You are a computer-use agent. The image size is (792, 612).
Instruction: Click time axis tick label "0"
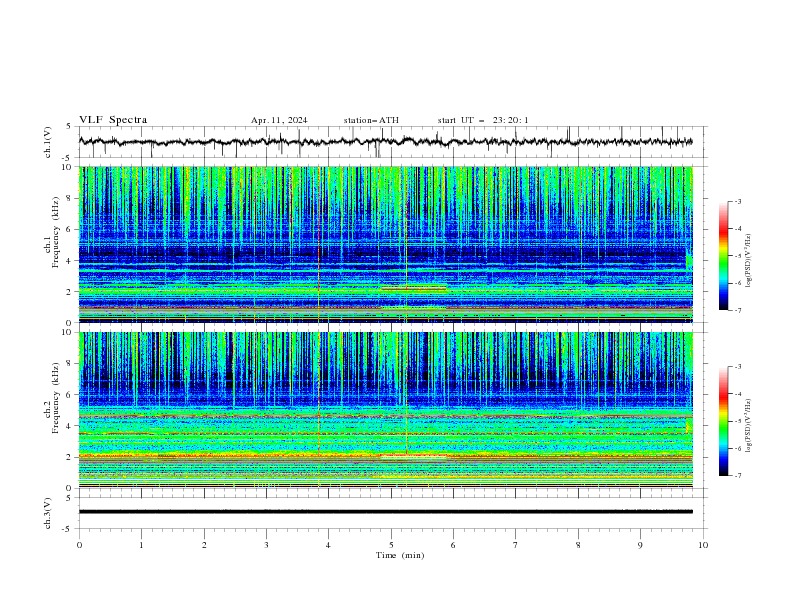(x=79, y=545)
